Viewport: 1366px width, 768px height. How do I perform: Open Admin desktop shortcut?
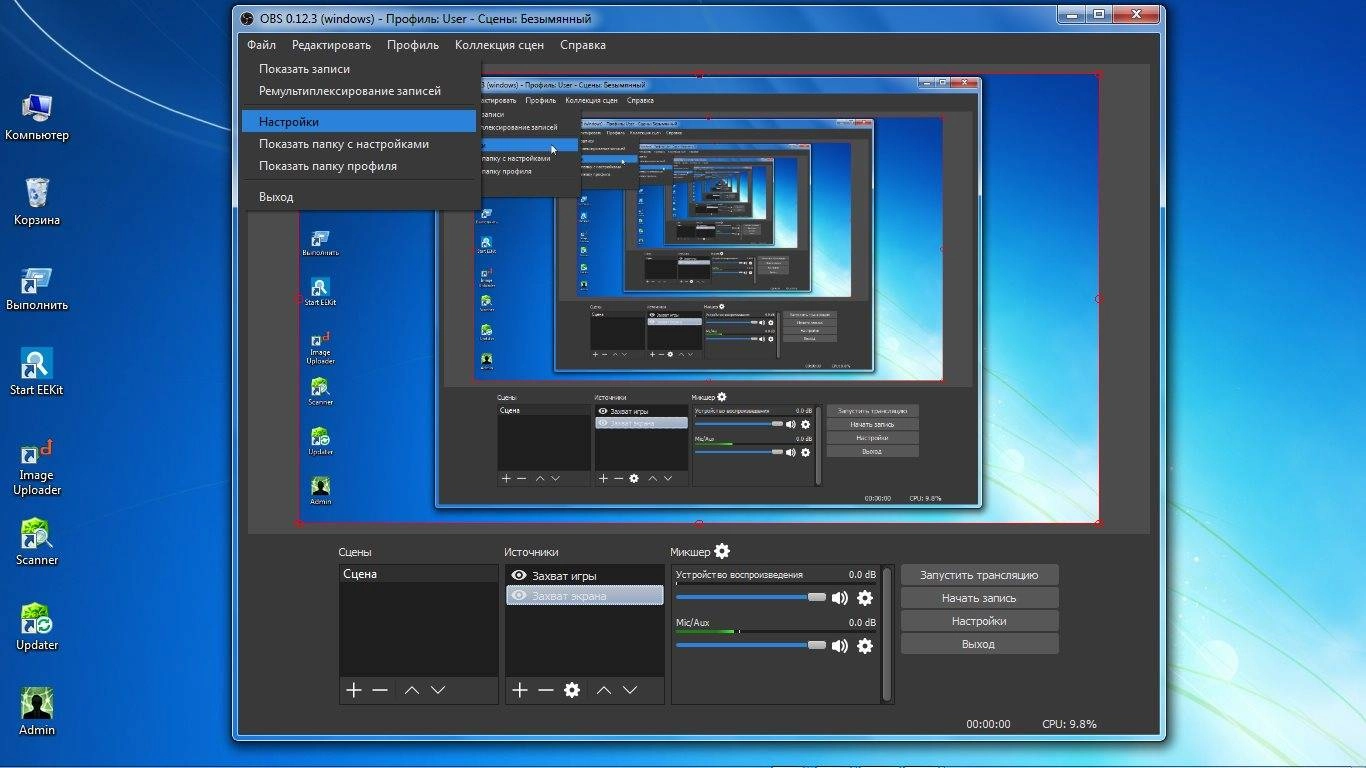click(37, 711)
